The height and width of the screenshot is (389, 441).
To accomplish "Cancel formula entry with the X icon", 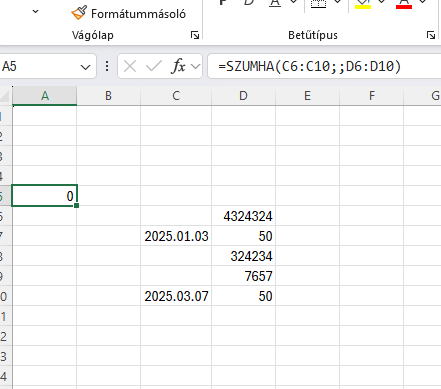I will tap(130, 66).
